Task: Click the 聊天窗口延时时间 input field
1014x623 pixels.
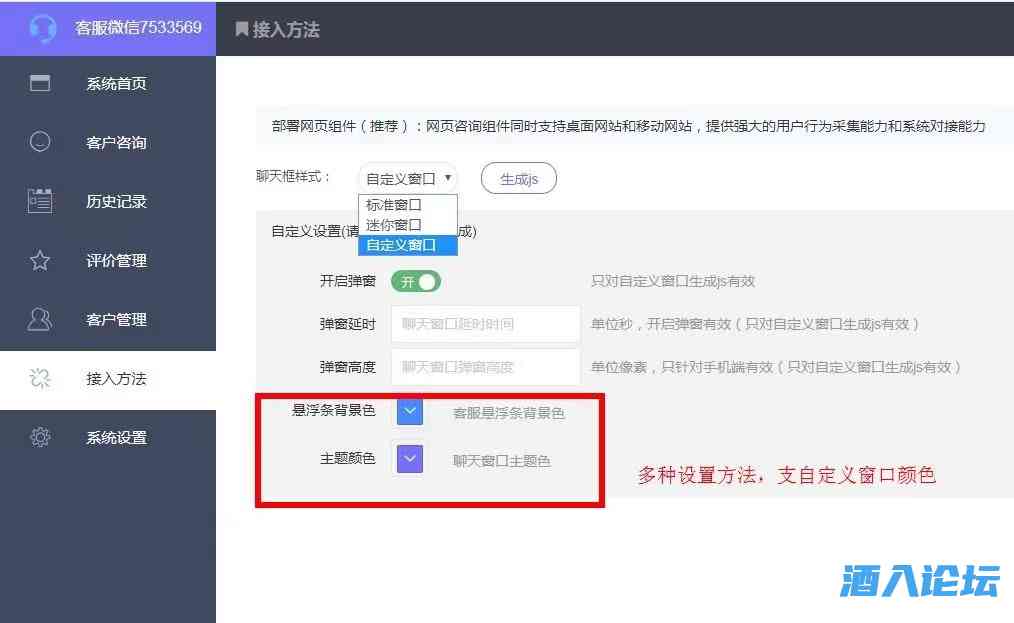Action: tap(487, 324)
